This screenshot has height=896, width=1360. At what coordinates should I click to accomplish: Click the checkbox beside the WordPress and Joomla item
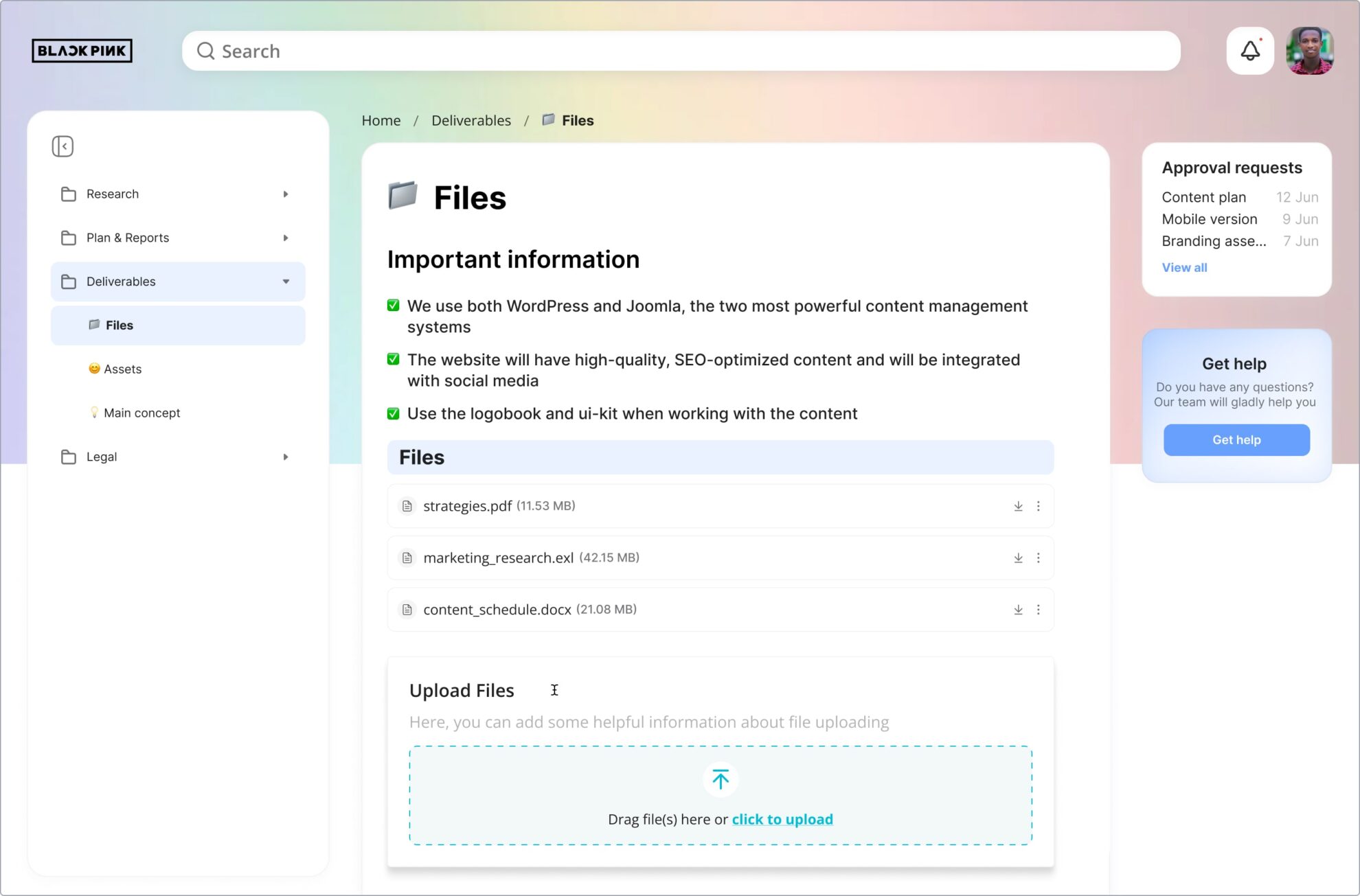[x=393, y=306]
